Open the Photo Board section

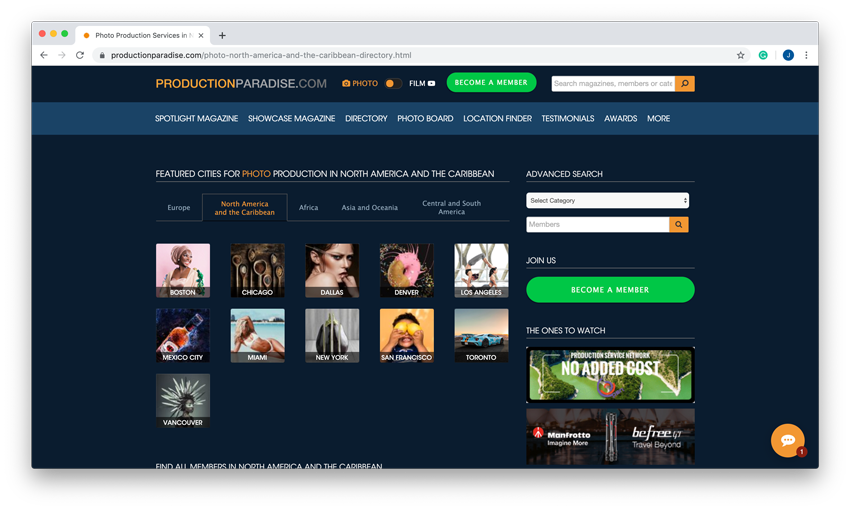click(425, 119)
